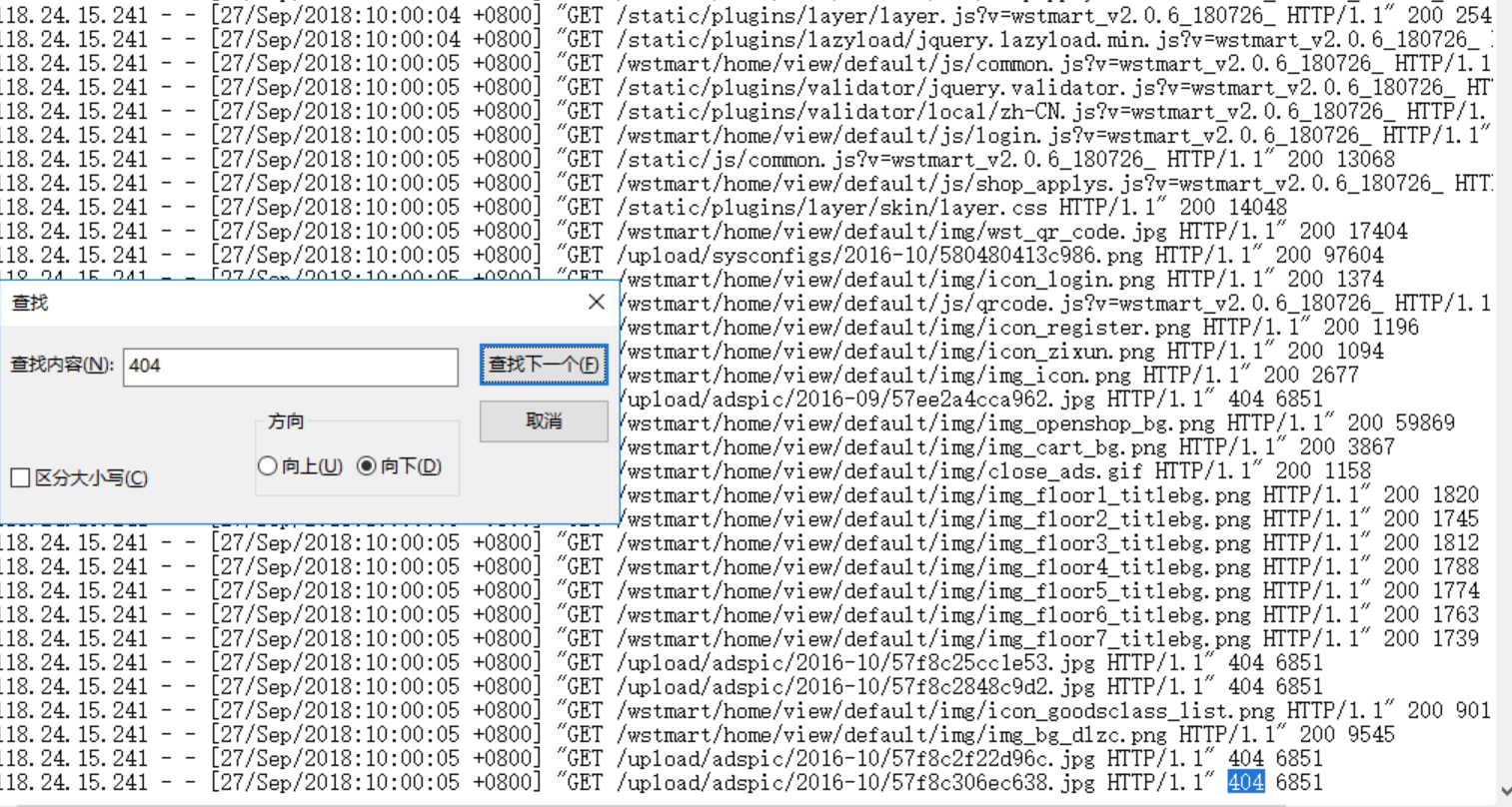Click the shop_applys.js log path
The image size is (1512, 807).
coord(1029,183)
